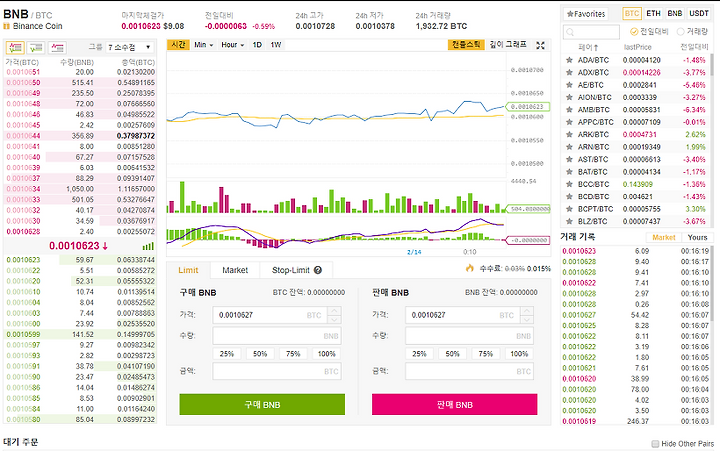Star the ADA/BTC pair
This screenshot has width=720, height=451.
click(x=569, y=60)
